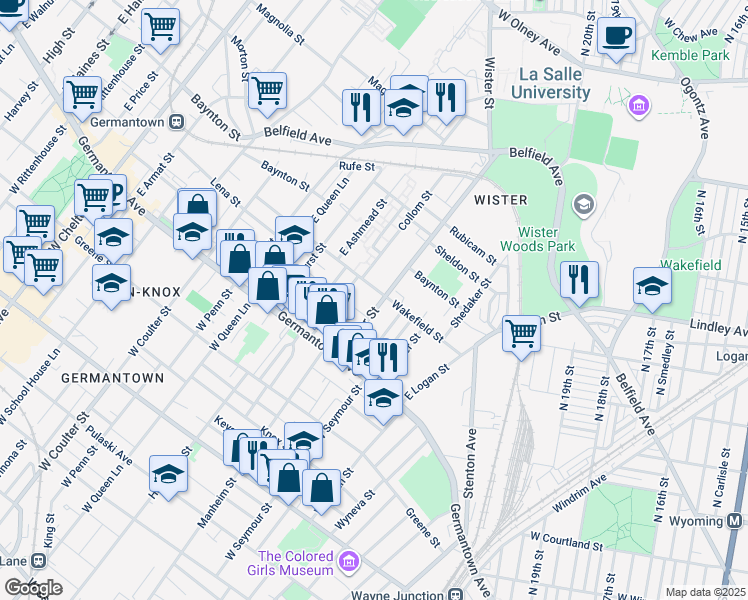Click the La Salle University label
This screenshot has height=600, width=748.
[x=551, y=83]
